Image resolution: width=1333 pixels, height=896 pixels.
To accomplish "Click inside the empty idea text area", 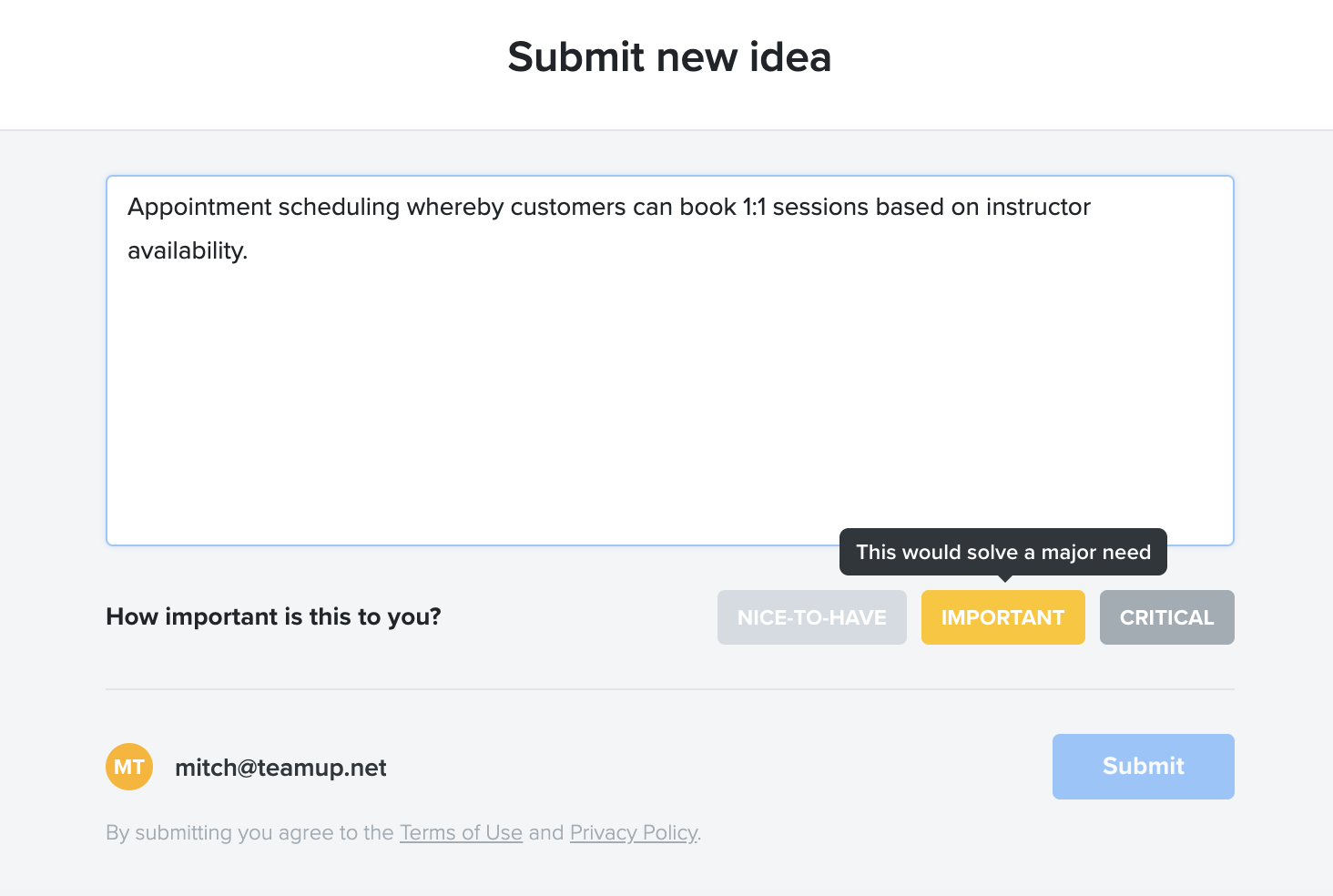I will (x=669, y=401).
